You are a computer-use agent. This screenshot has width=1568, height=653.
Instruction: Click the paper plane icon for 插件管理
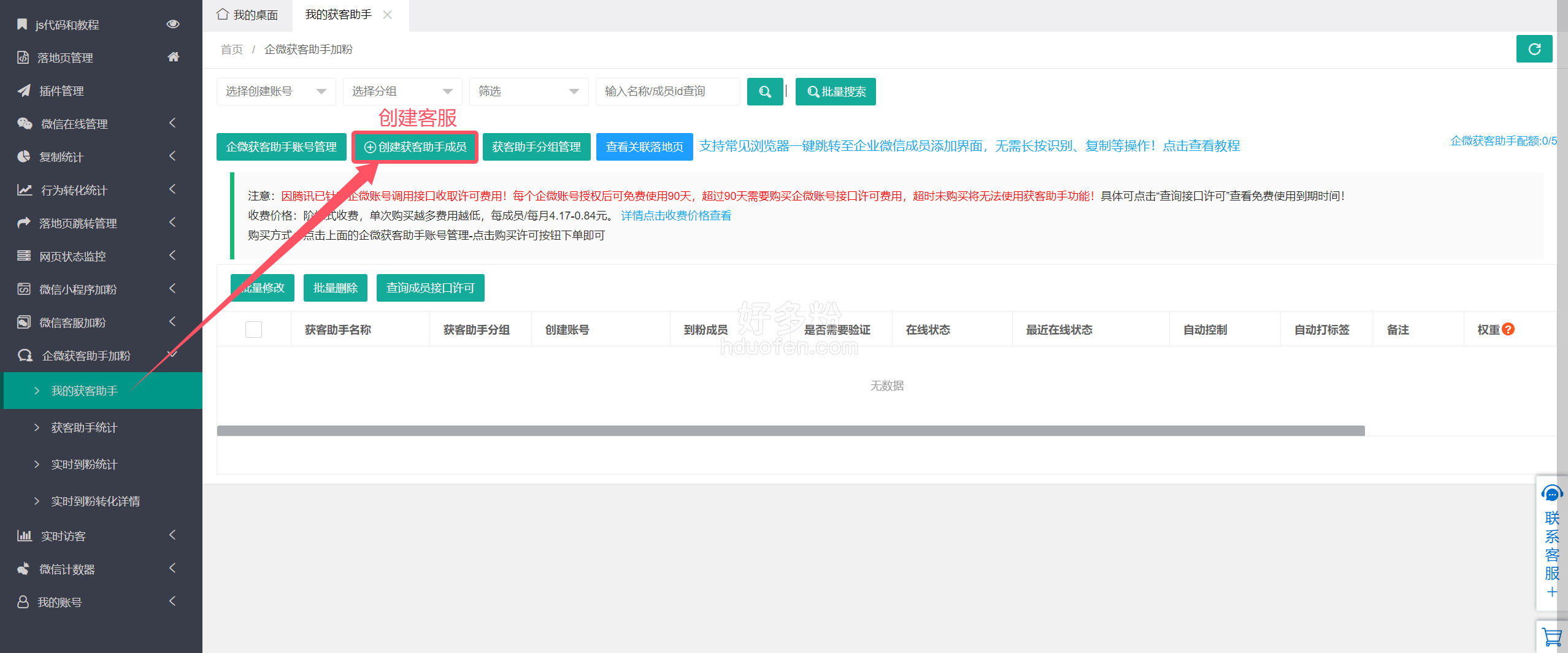(24, 91)
